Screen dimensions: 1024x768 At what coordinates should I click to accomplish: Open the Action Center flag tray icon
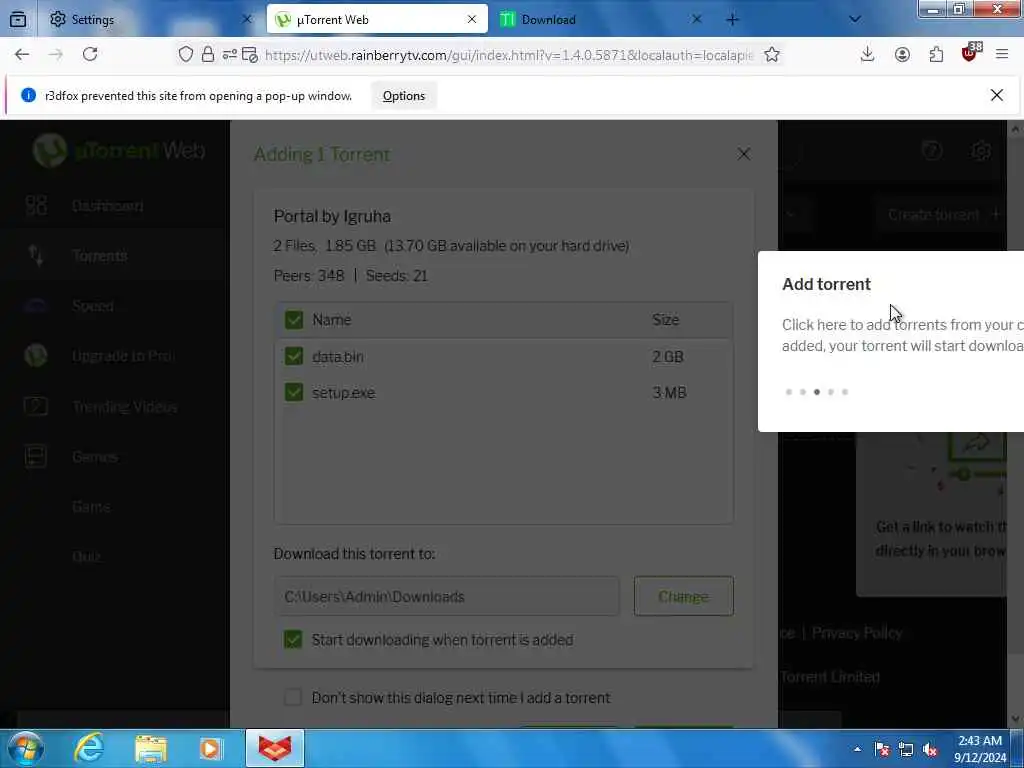[x=882, y=750]
